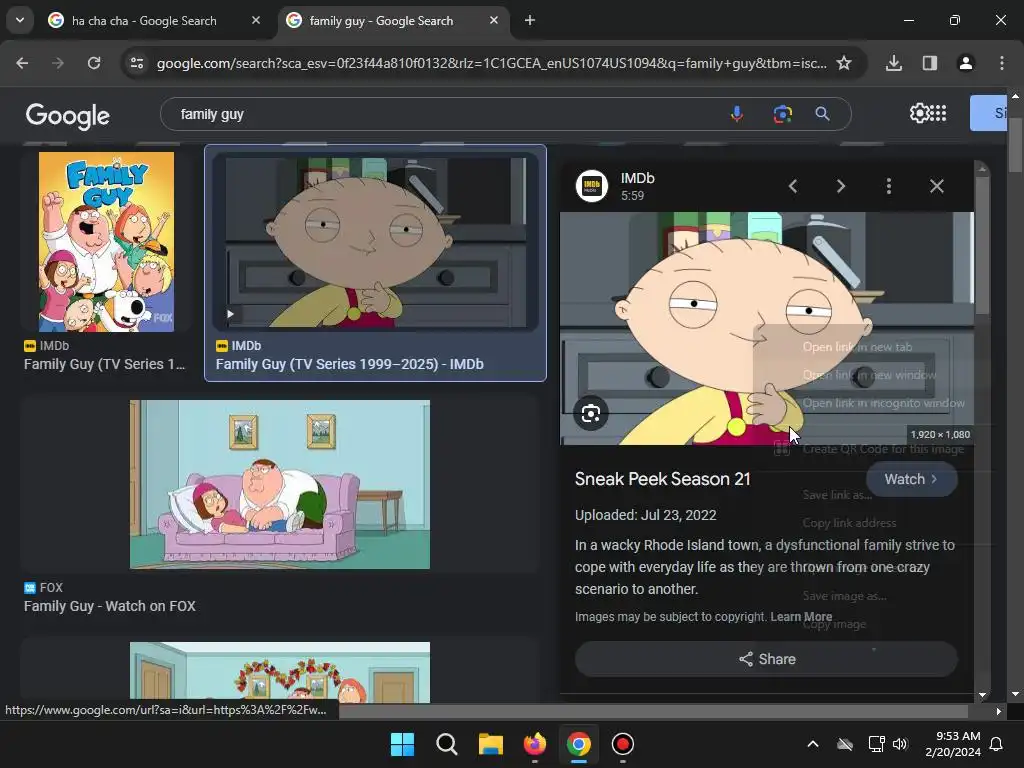Screen dimensions: 1024x768
Task: Open volume control in tray
Action: pyautogui.click(x=900, y=744)
